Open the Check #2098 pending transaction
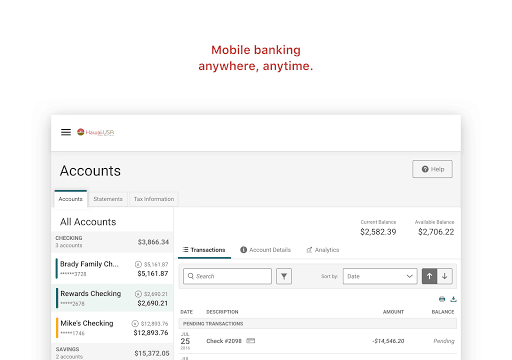Image resolution: width=512 pixels, height=360 pixels. [318, 341]
